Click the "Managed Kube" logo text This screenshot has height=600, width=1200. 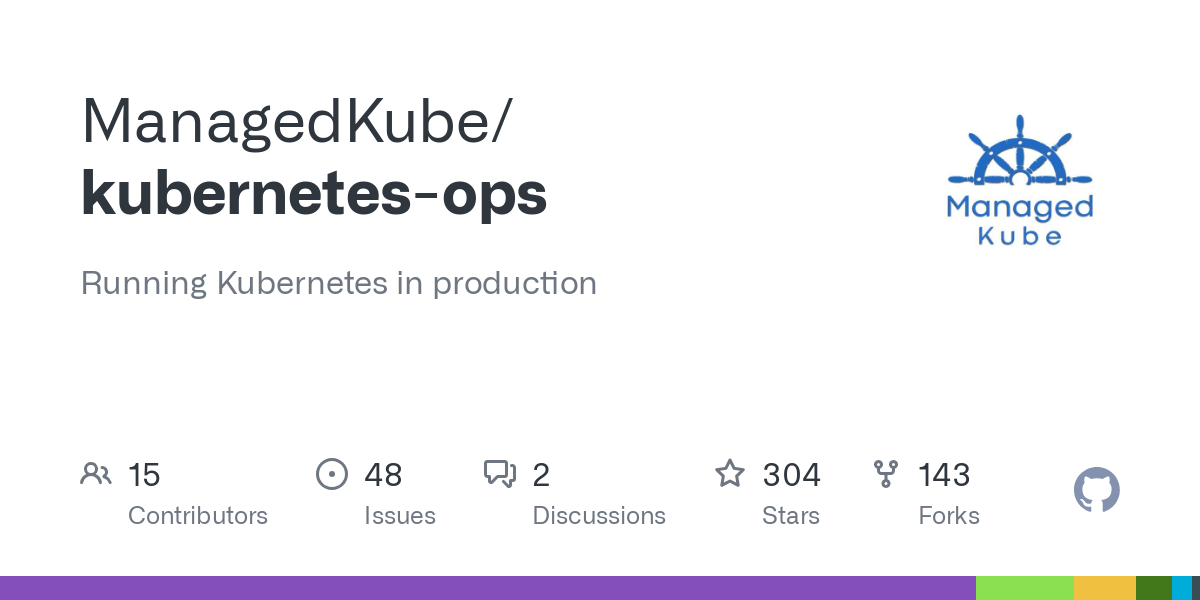[x=1019, y=220]
